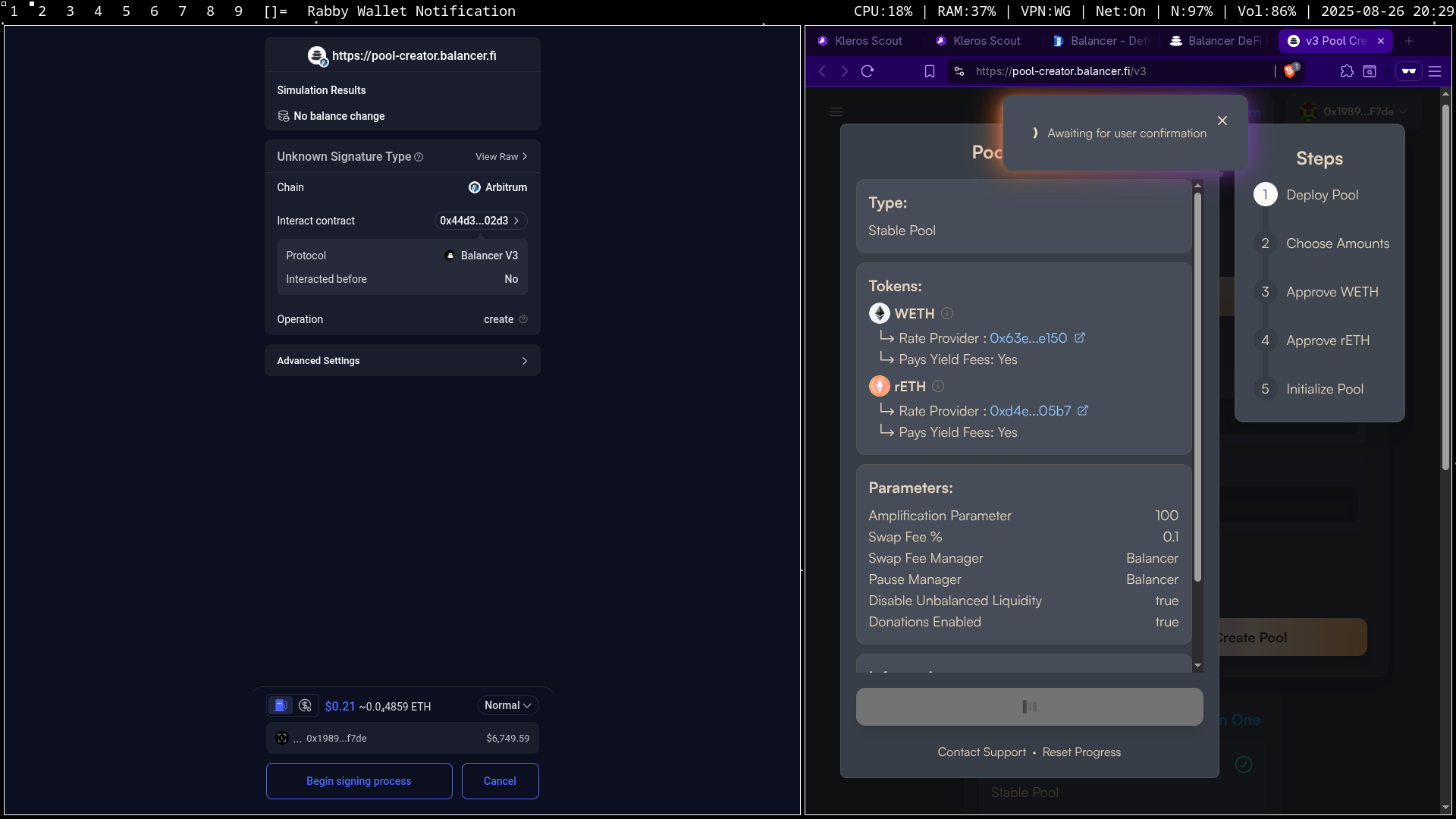
Task: Open page hamburger menu in Balancer site
Action: point(836,112)
